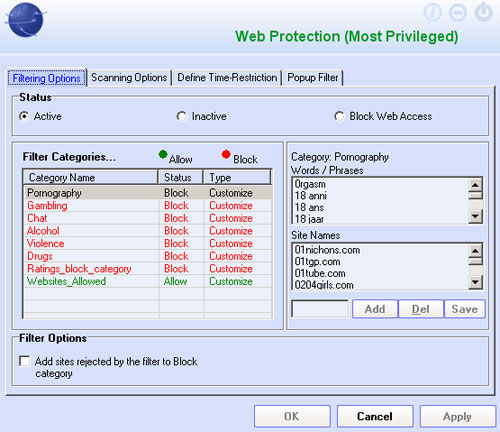Click the power icon in the header
Screen dimensions: 500x432
click(483, 12)
